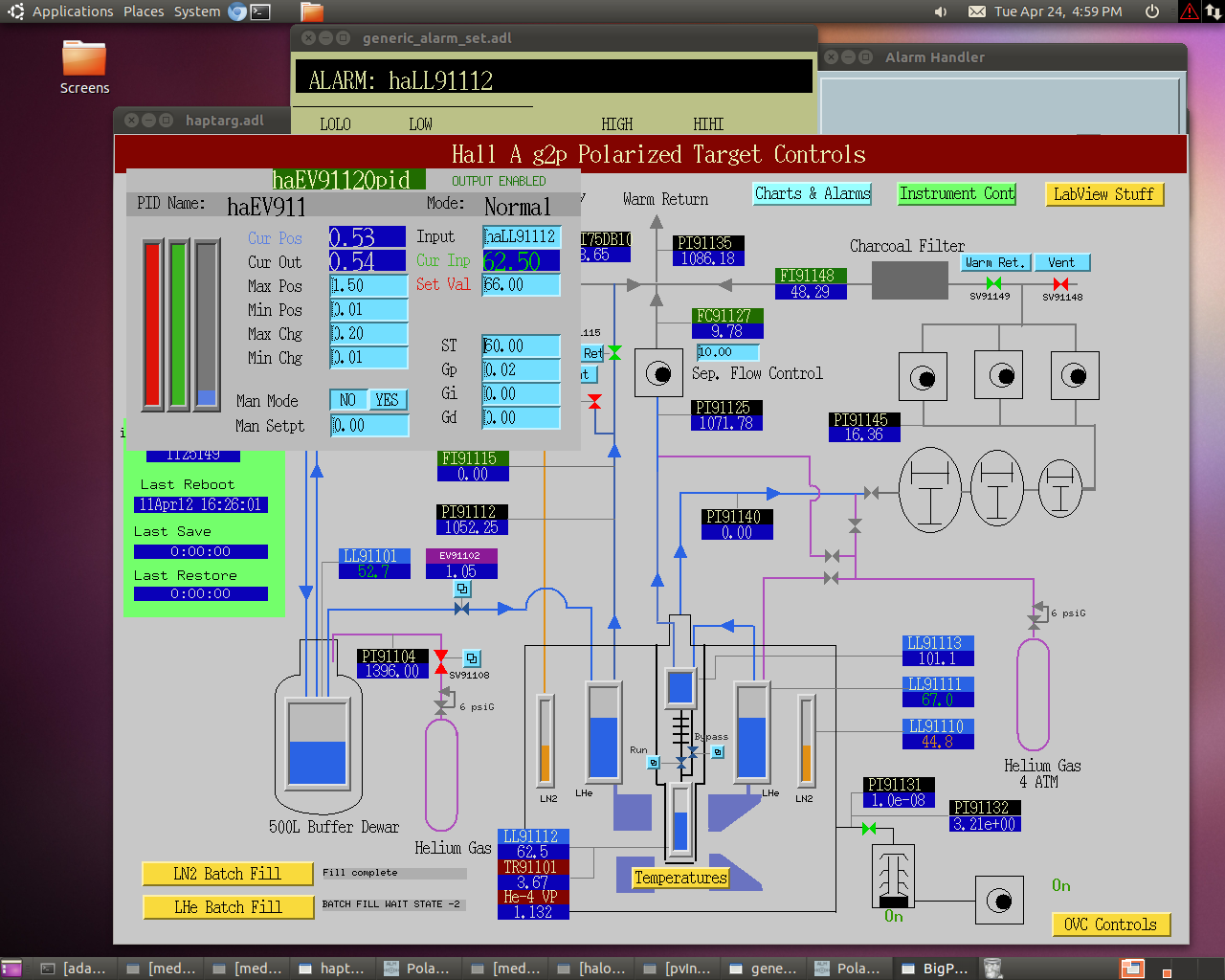Open the file manager icon in top panel

point(312,11)
